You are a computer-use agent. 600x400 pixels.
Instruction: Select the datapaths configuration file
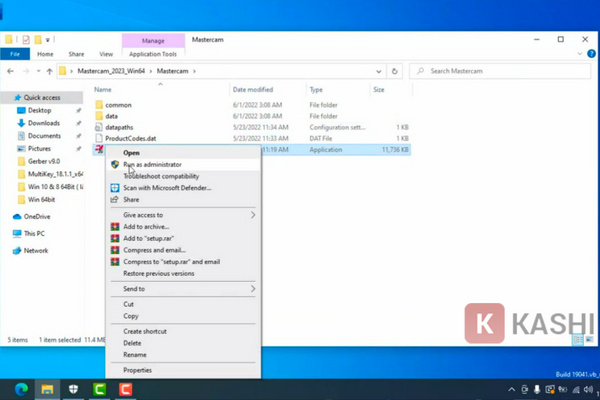pyautogui.click(x=119, y=127)
